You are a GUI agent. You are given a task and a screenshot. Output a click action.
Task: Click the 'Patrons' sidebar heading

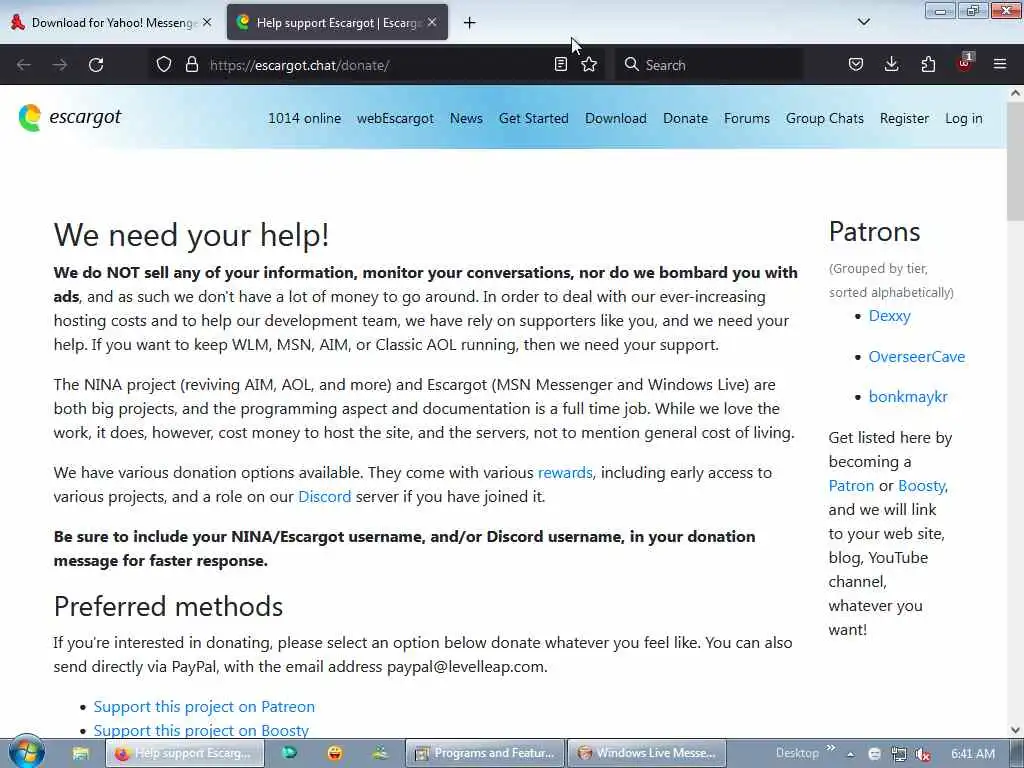[x=874, y=231]
